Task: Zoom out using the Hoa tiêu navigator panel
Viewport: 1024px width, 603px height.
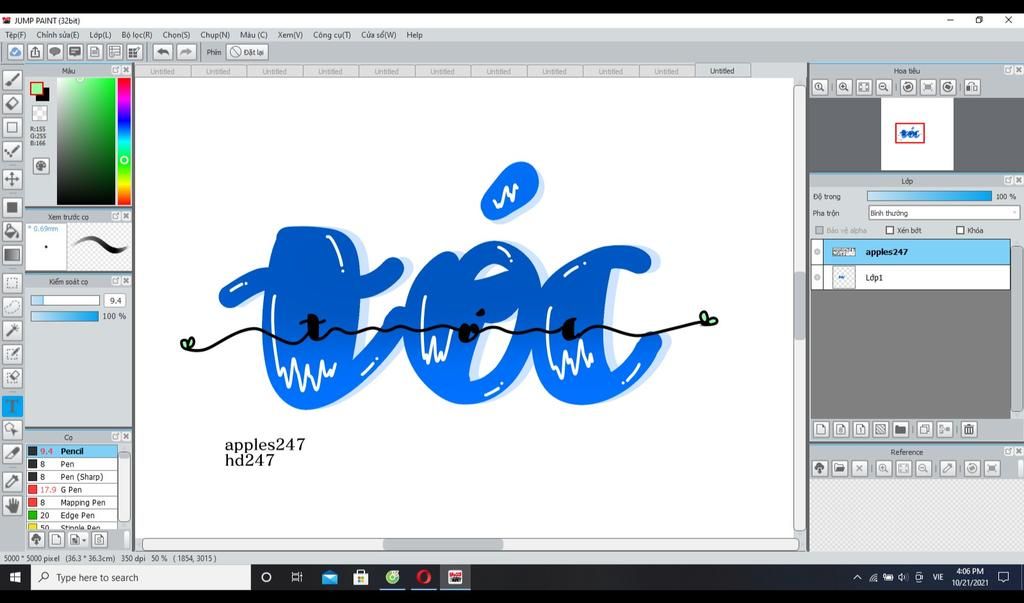Action: click(884, 87)
